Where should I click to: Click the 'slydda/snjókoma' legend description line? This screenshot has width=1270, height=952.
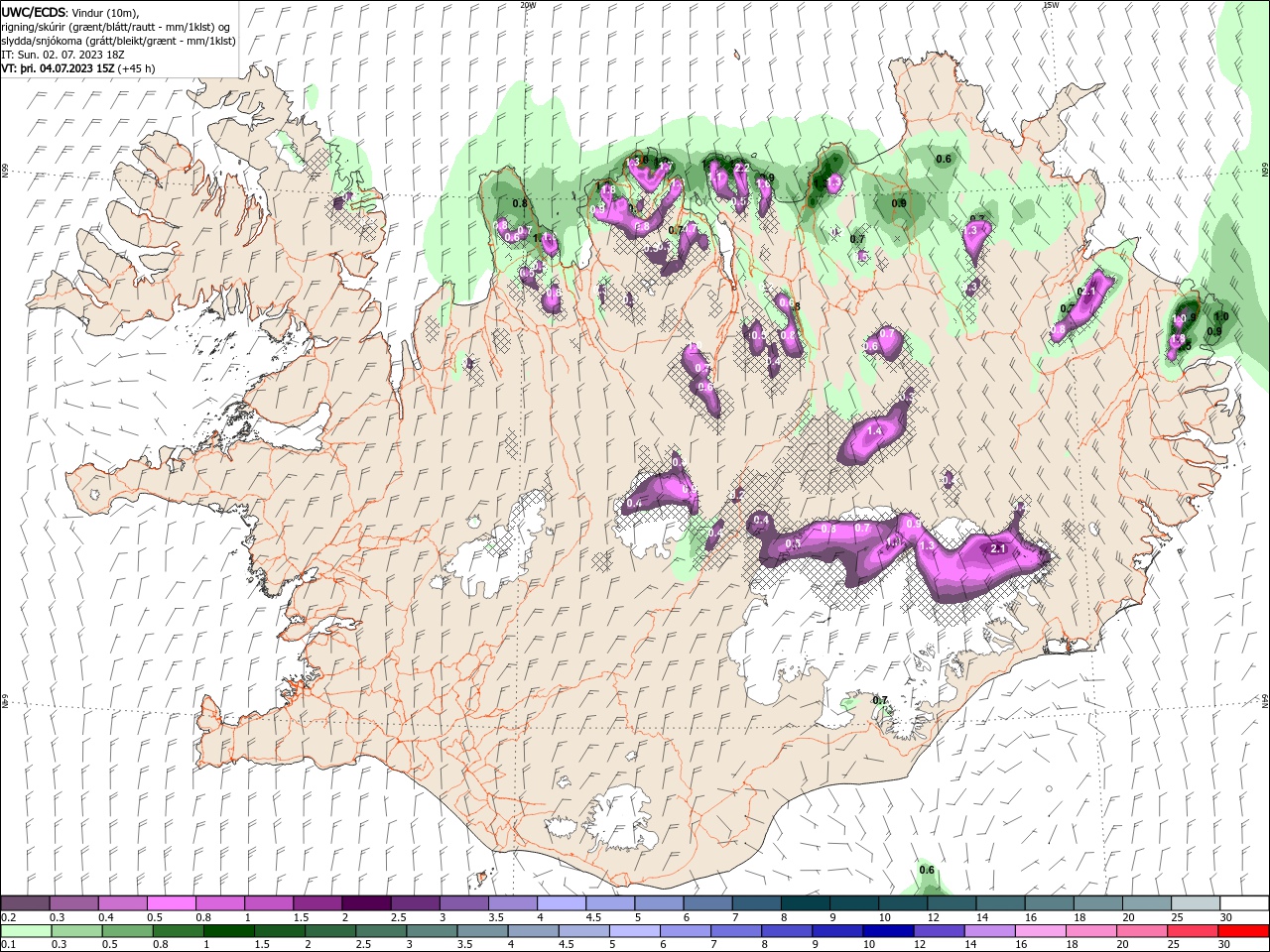[x=119, y=41]
